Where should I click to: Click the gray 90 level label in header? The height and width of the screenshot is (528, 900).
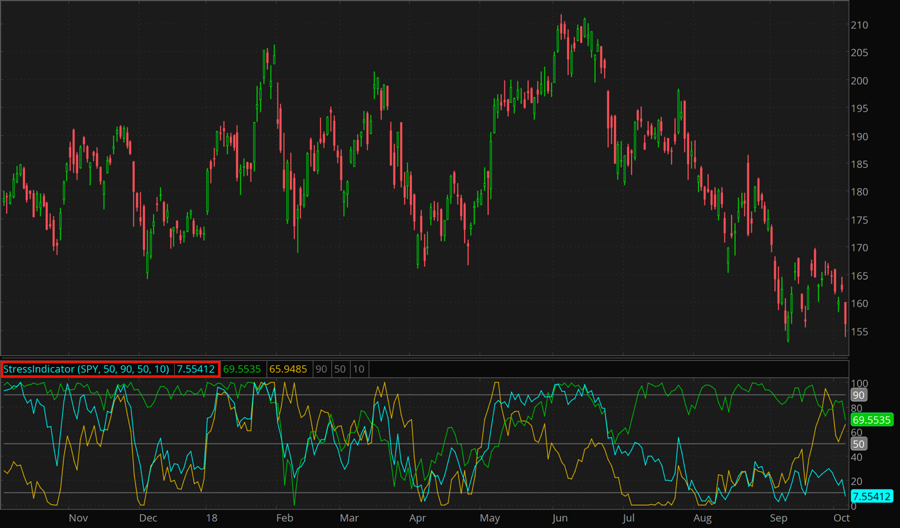(321, 369)
